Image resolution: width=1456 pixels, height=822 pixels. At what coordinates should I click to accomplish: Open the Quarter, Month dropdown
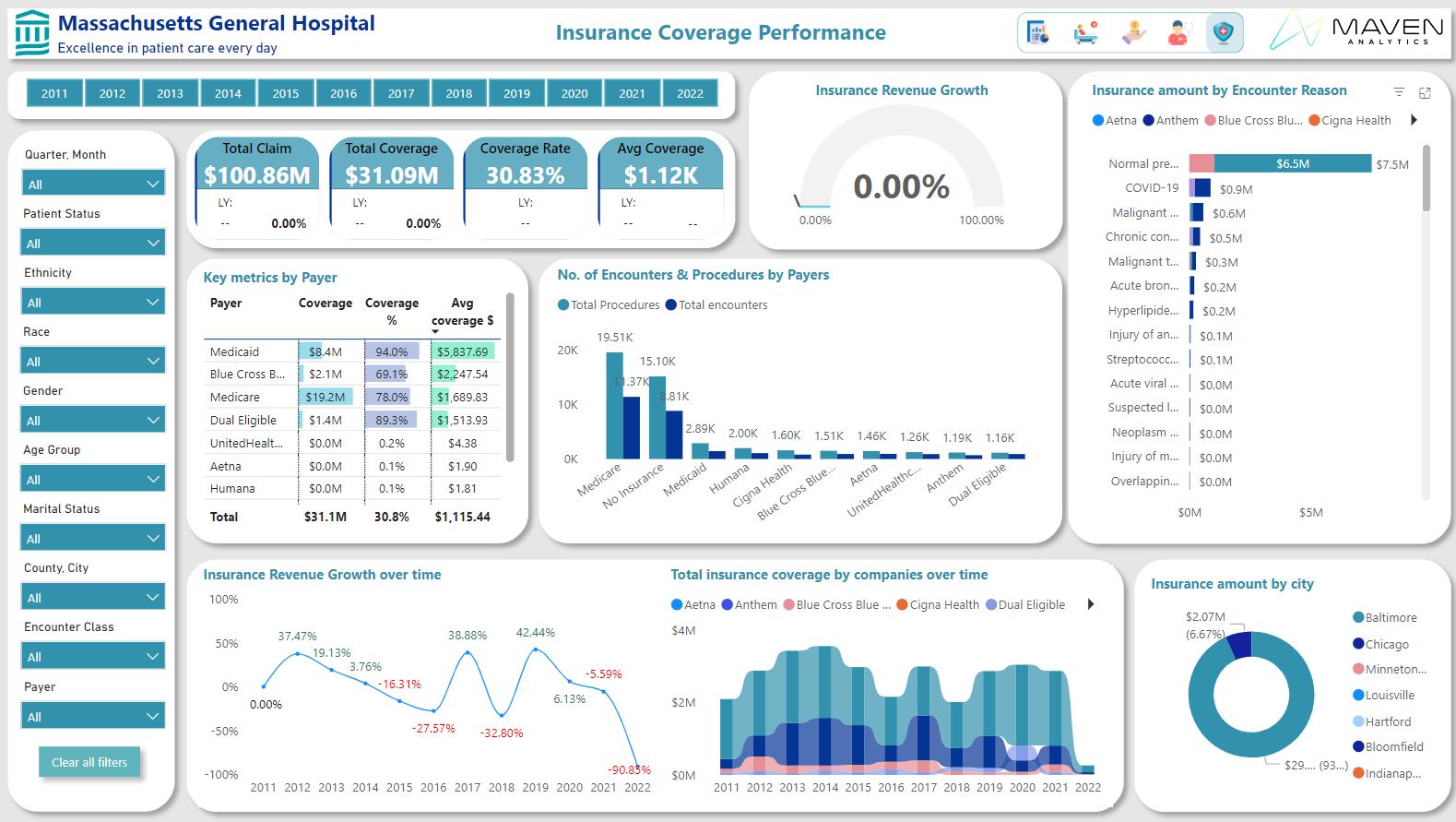tap(93, 184)
